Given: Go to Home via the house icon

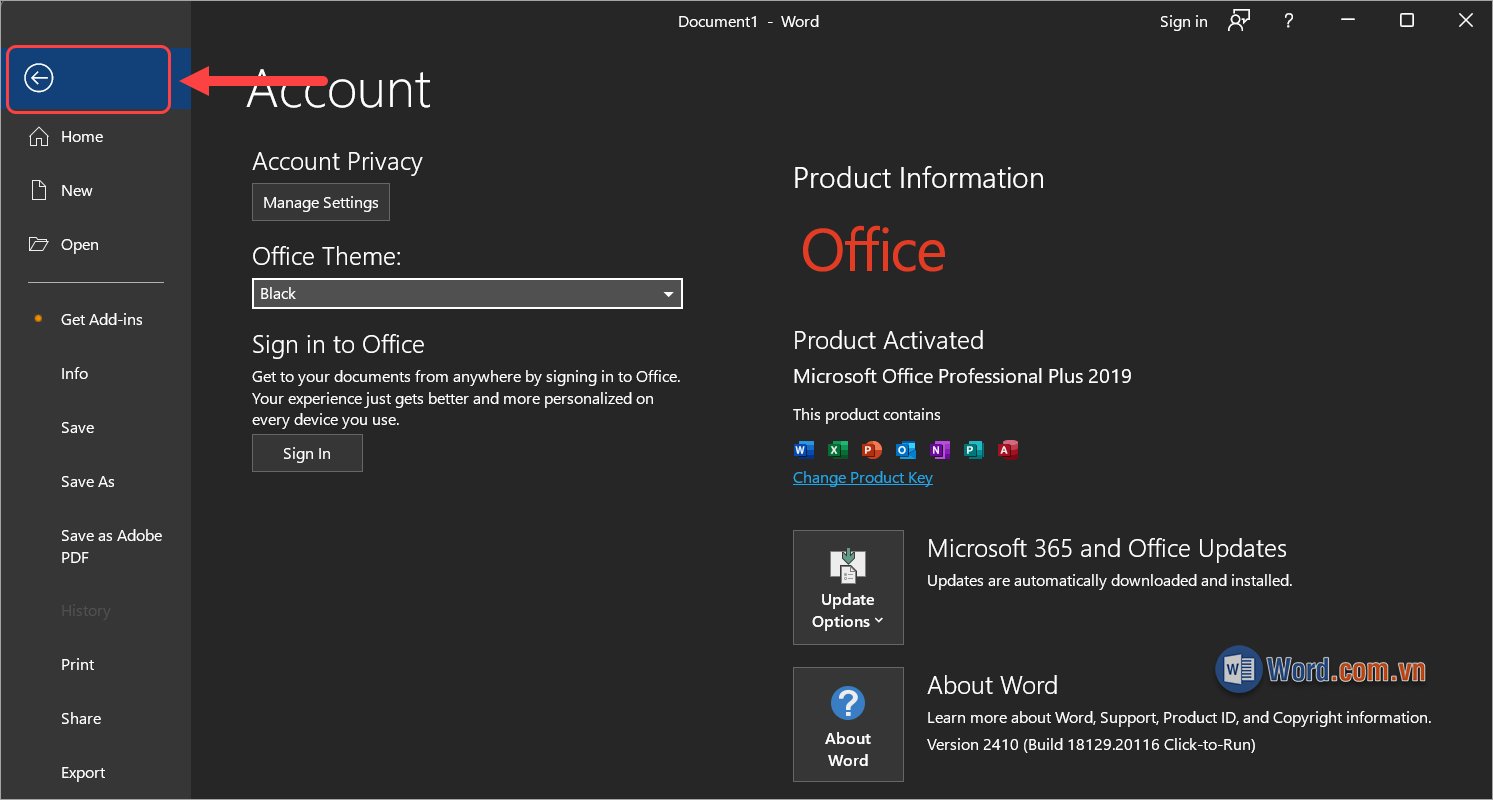Looking at the screenshot, I should 39,137.
